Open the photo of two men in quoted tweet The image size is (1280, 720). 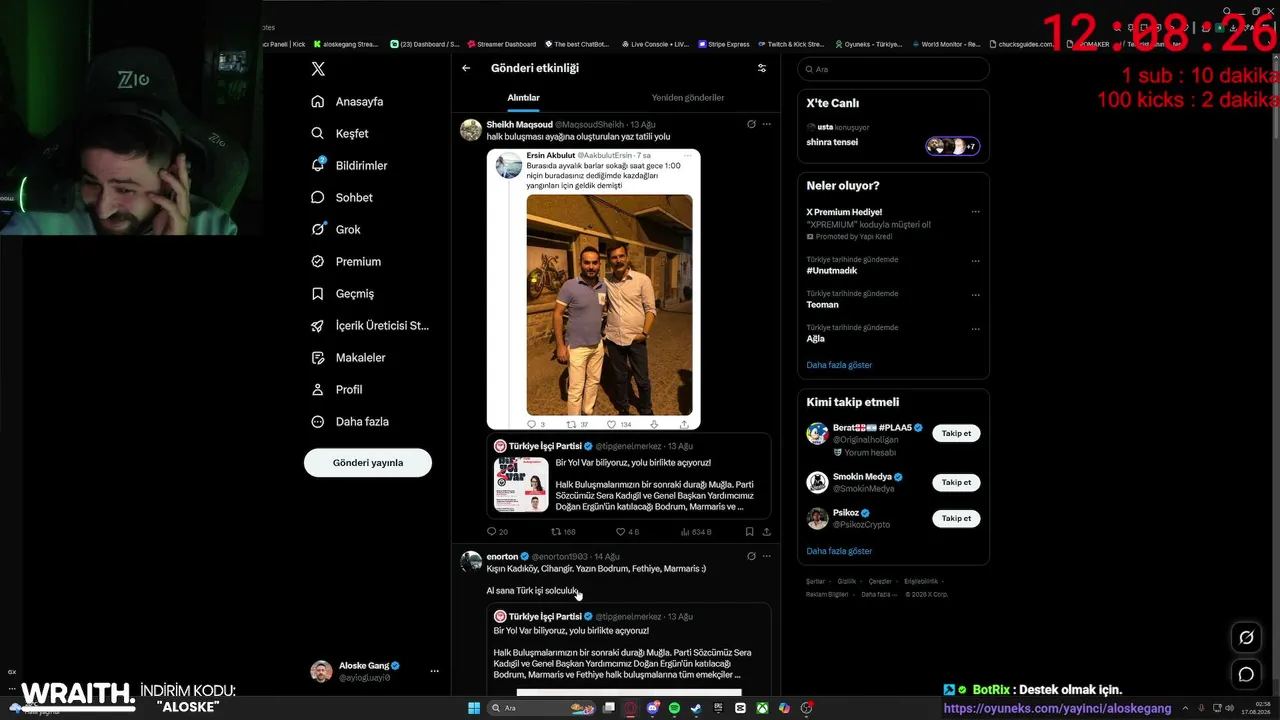[x=609, y=305]
